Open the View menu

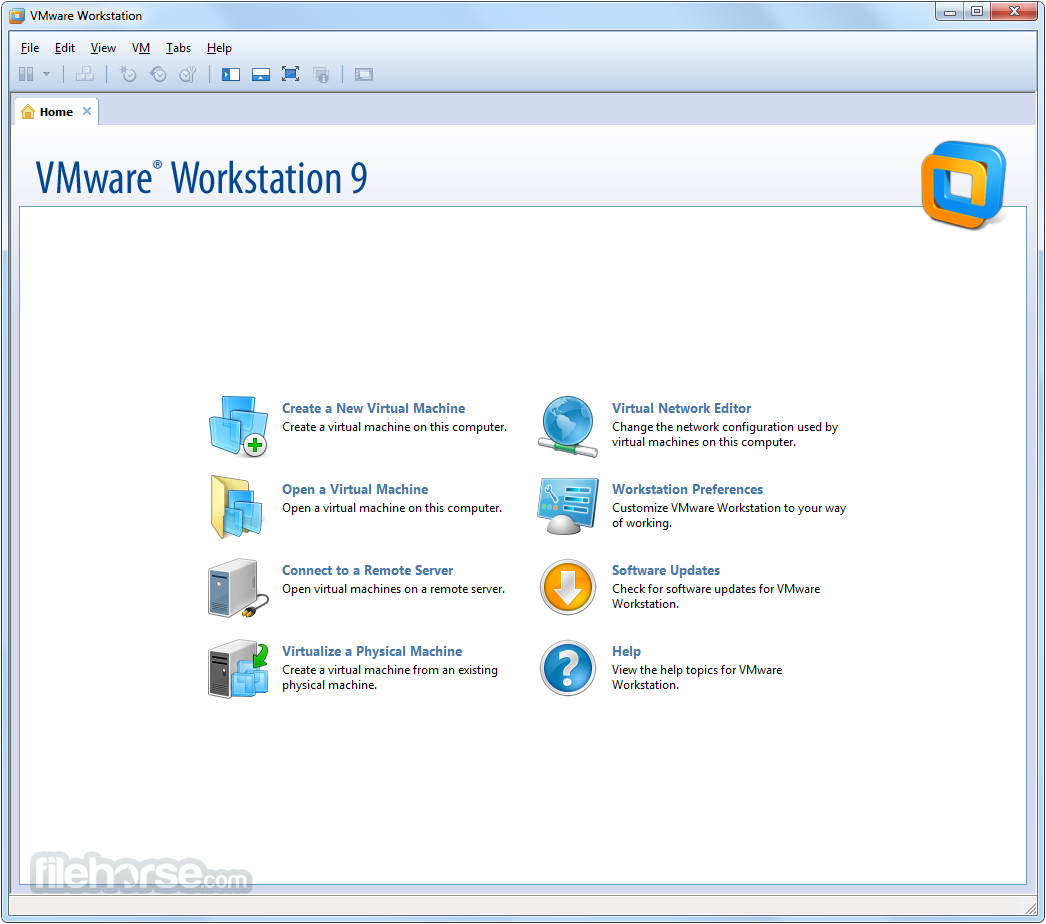tap(103, 48)
